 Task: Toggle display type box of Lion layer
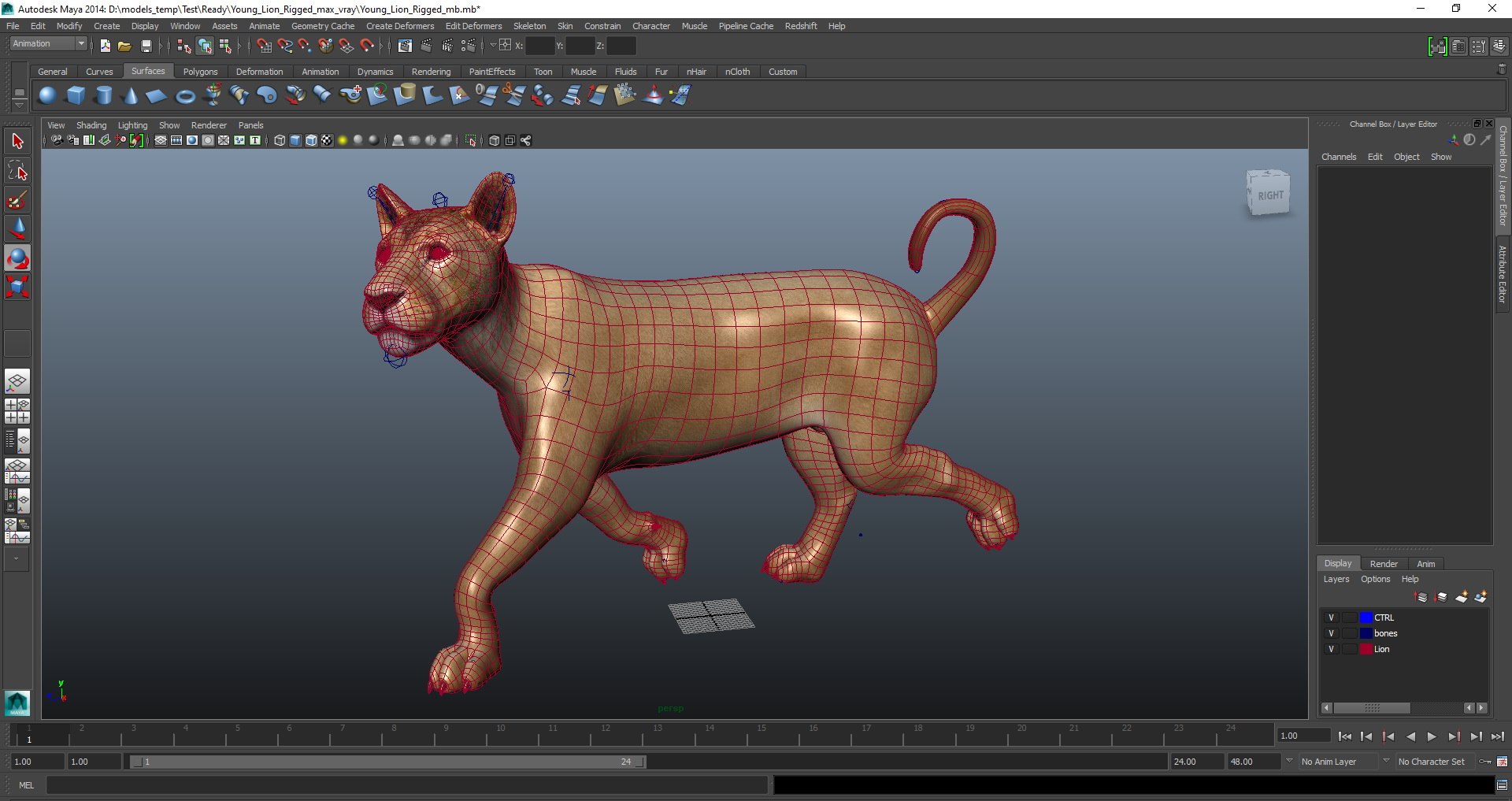tap(1350, 649)
